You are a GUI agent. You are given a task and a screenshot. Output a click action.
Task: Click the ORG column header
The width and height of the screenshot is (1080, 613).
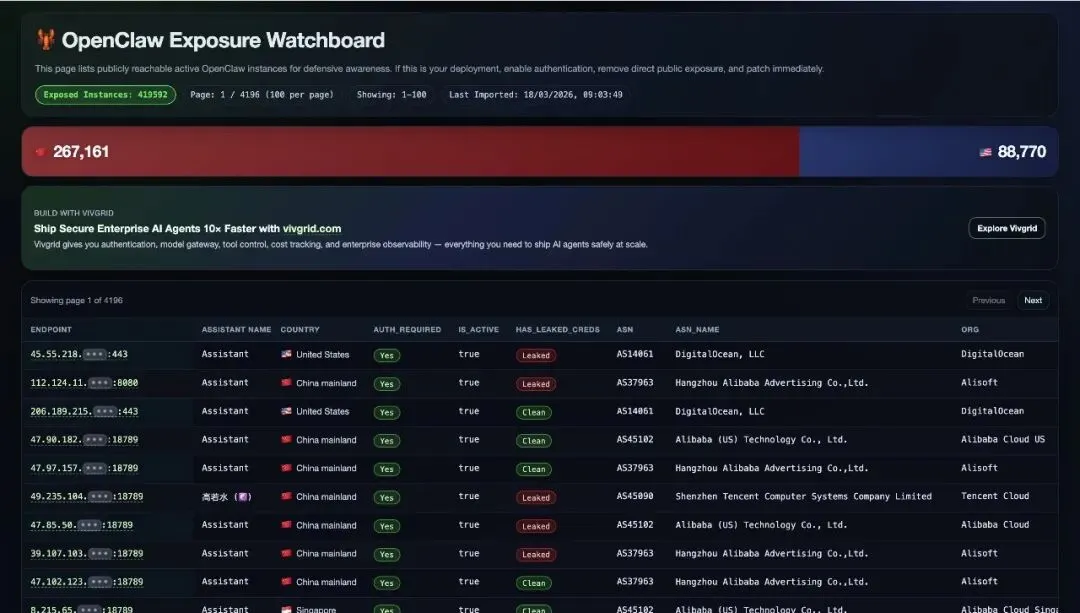(x=970, y=330)
